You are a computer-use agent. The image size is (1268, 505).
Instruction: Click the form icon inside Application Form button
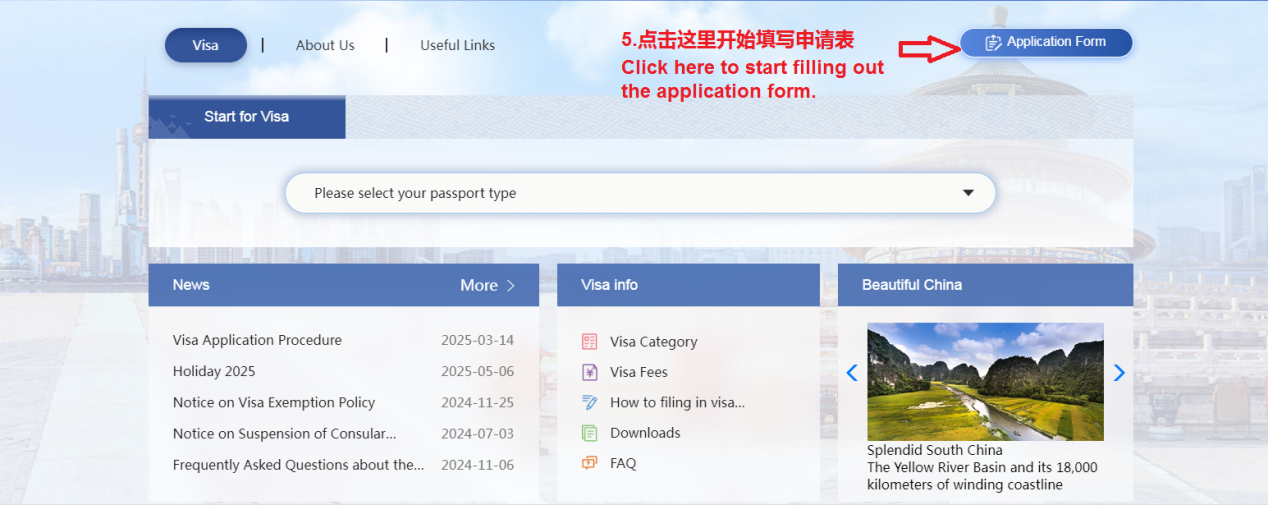coord(993,42)
